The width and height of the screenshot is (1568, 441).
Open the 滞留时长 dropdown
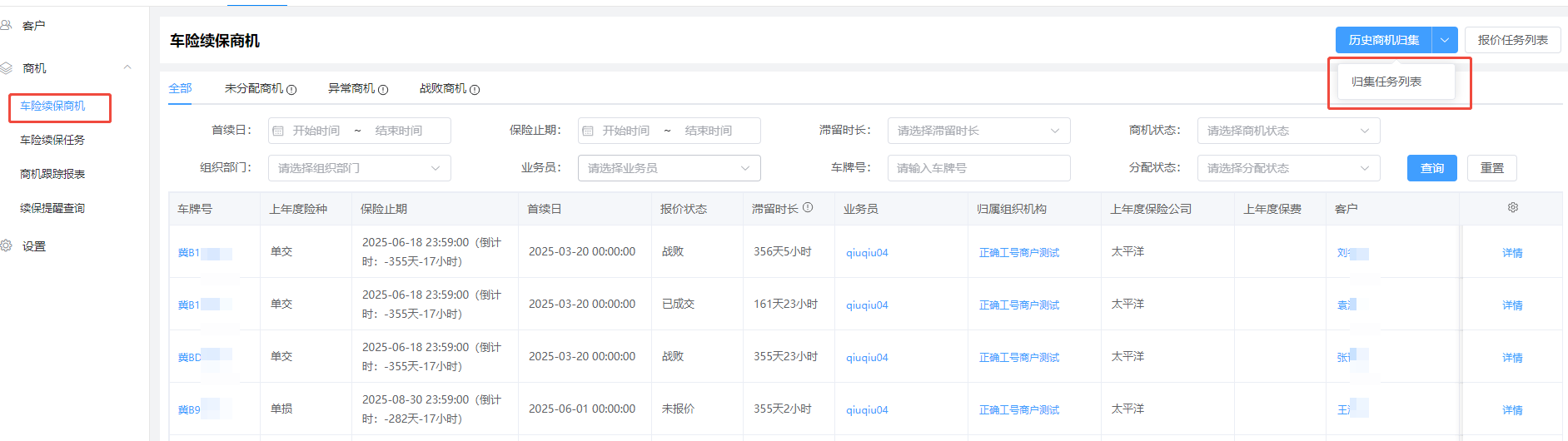(x=978, y=131)
